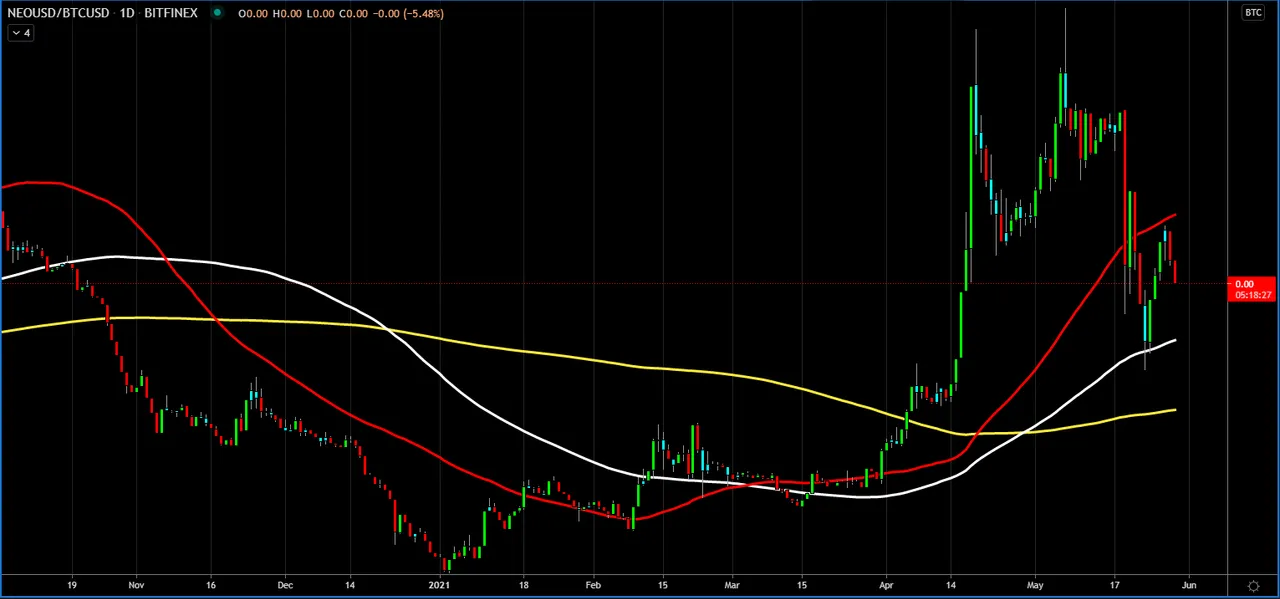Image resolution: width=1280 pixels, height=599 pixels.
Task: Click the green market status dot
Action: [217, 13]
